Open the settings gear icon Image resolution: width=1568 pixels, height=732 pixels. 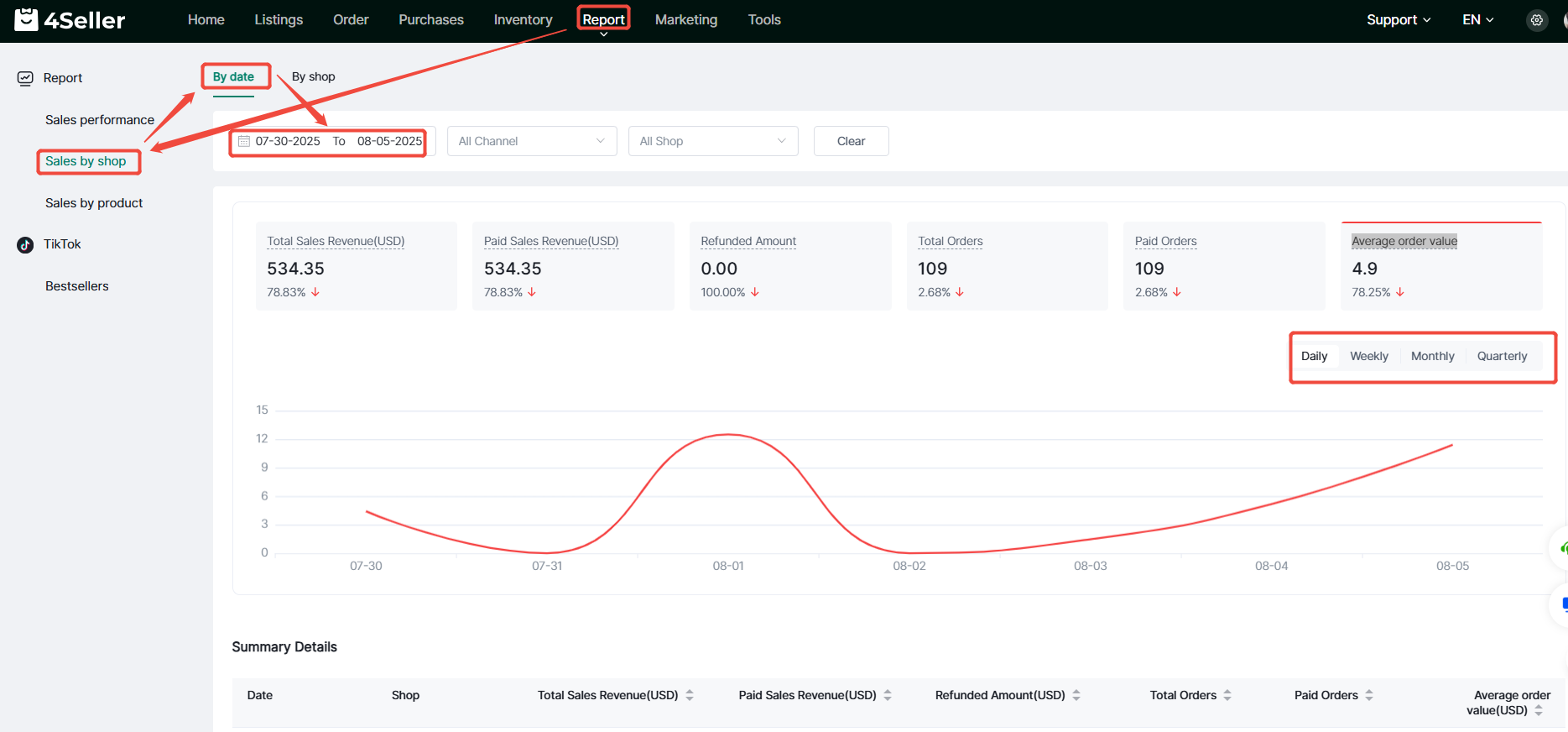coord(1536,20)
